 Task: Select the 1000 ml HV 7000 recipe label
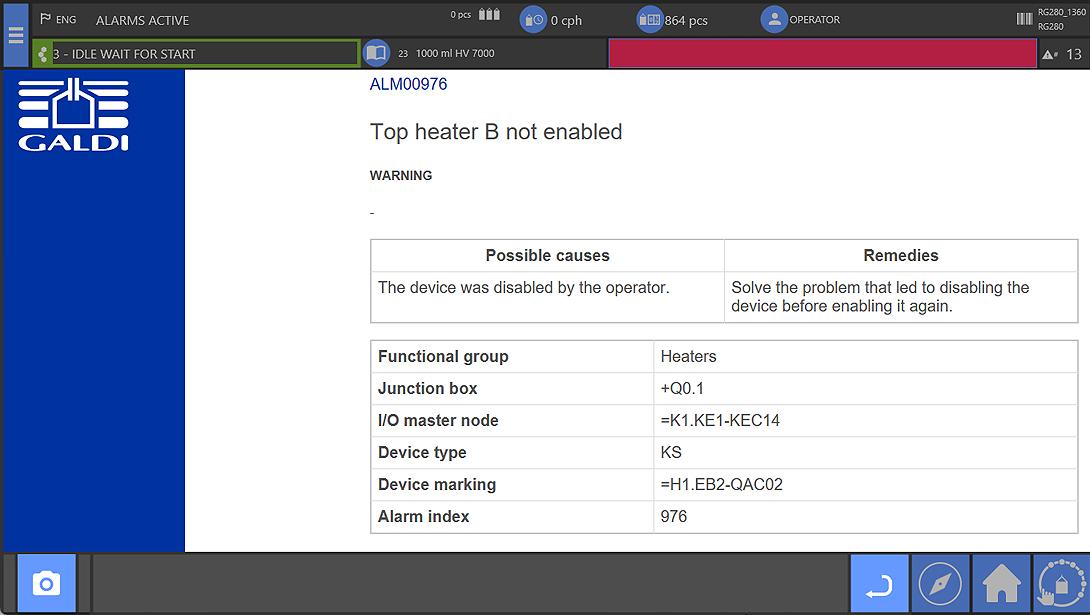point(455,54)
